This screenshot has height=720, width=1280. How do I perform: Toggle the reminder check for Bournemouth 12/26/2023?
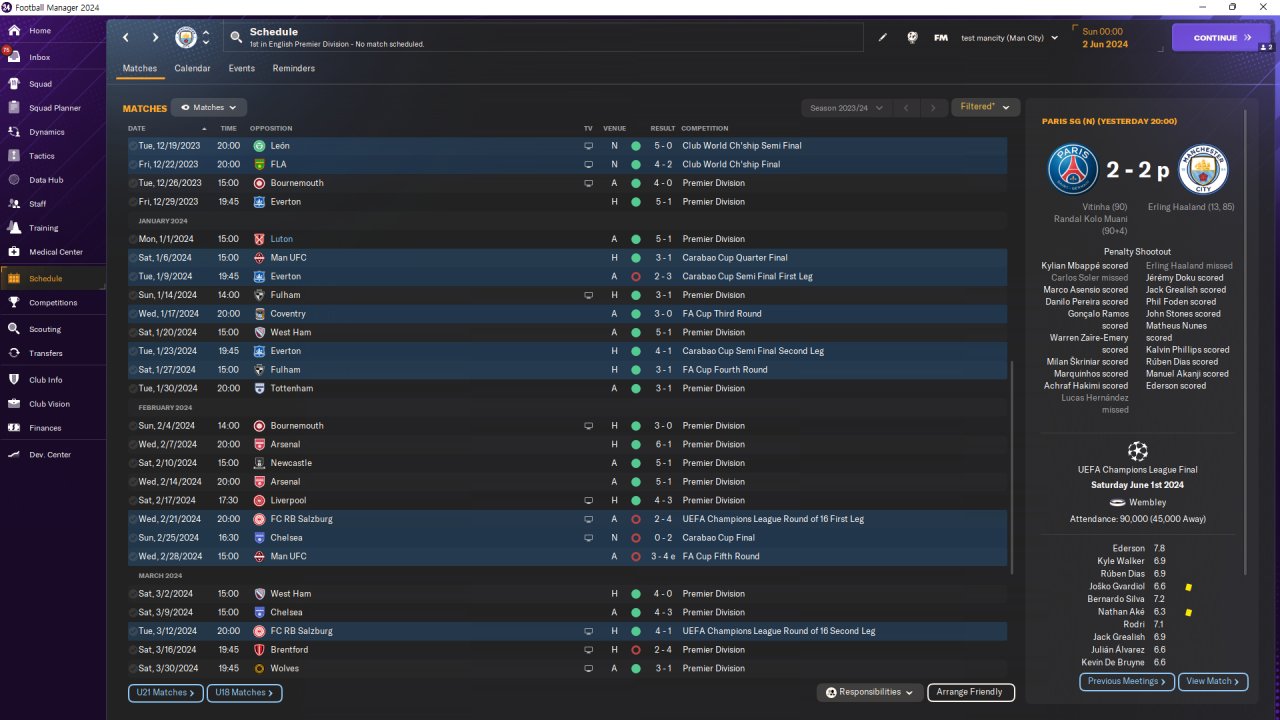[133, 183]
